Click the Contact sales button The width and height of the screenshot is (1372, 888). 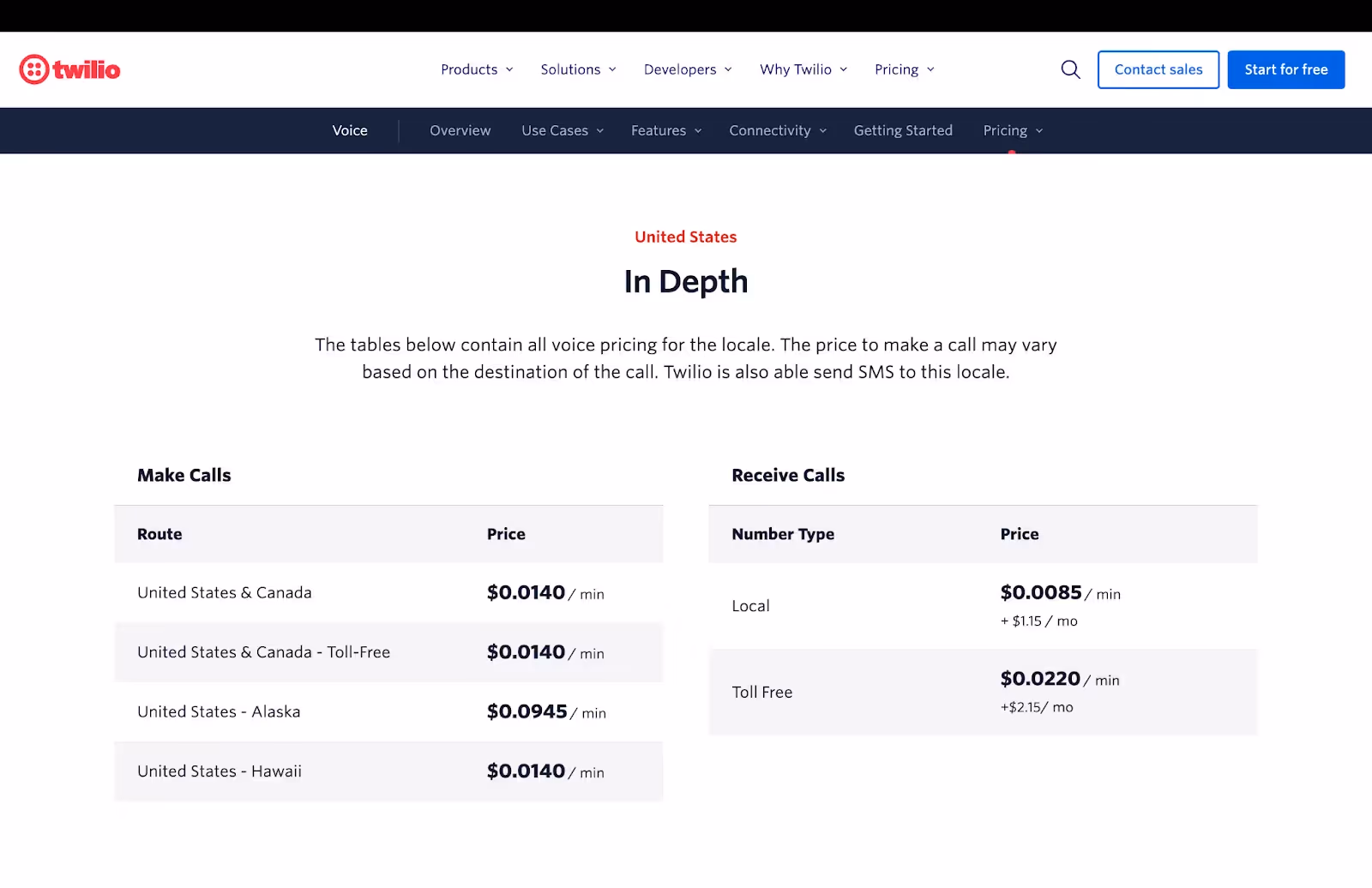pyautogui.click(x=1158, y=69)
